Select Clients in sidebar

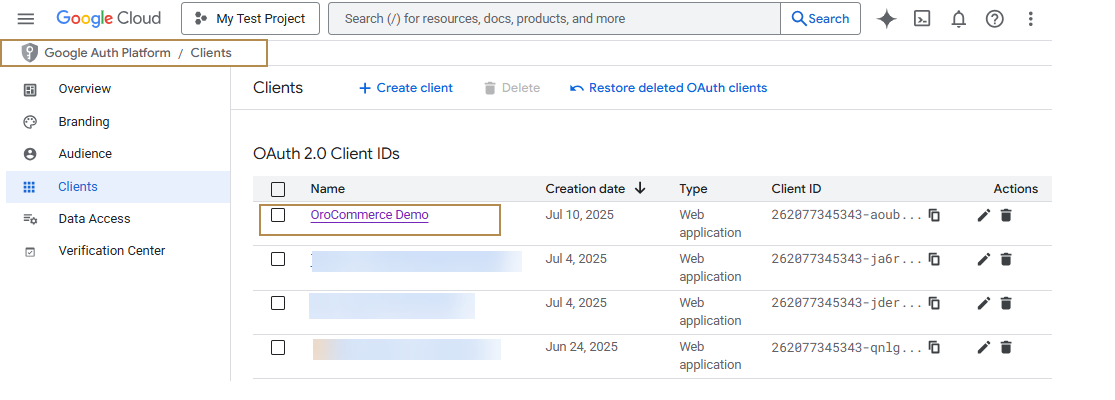click(117, 187)
